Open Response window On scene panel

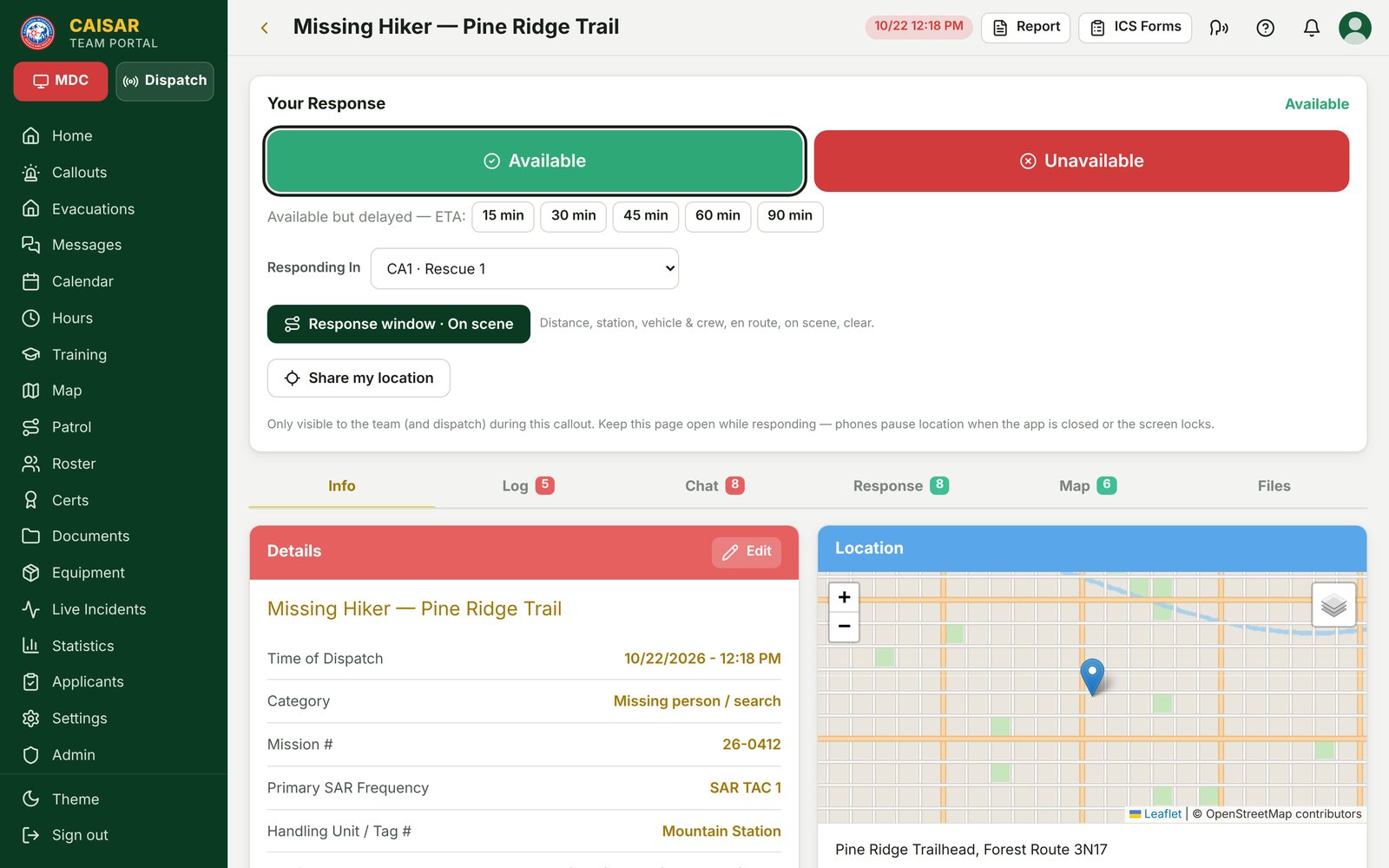(398, 324)
